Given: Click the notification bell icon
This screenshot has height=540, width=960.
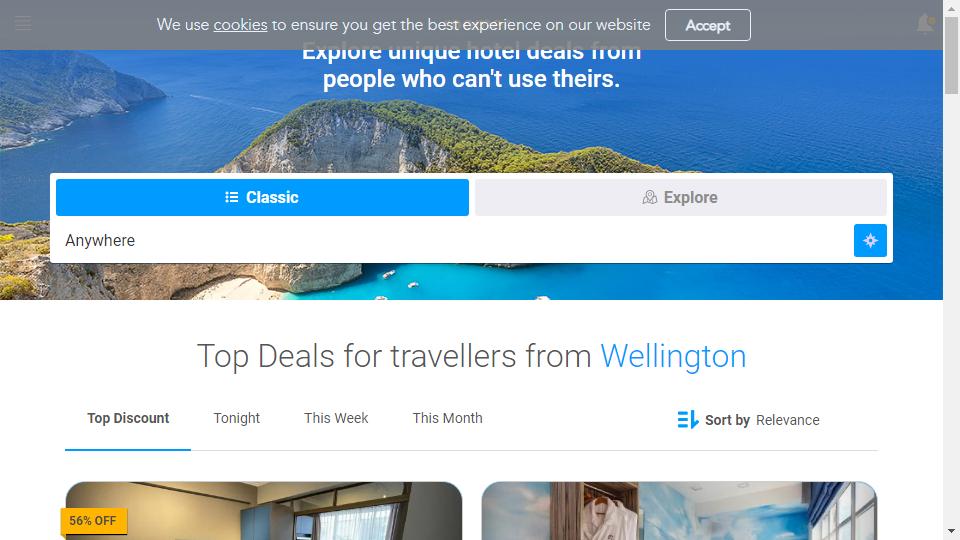Looking at the screenshot, I should 924,24.
